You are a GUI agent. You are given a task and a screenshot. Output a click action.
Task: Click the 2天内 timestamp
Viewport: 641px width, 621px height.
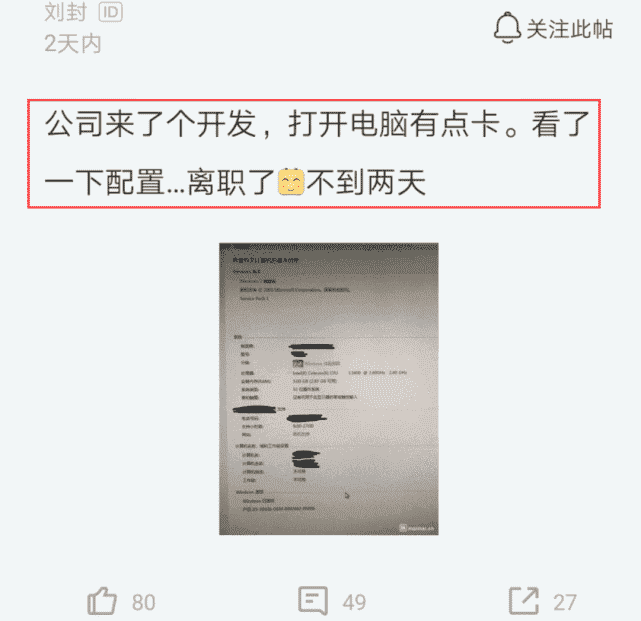coord(73,44)
